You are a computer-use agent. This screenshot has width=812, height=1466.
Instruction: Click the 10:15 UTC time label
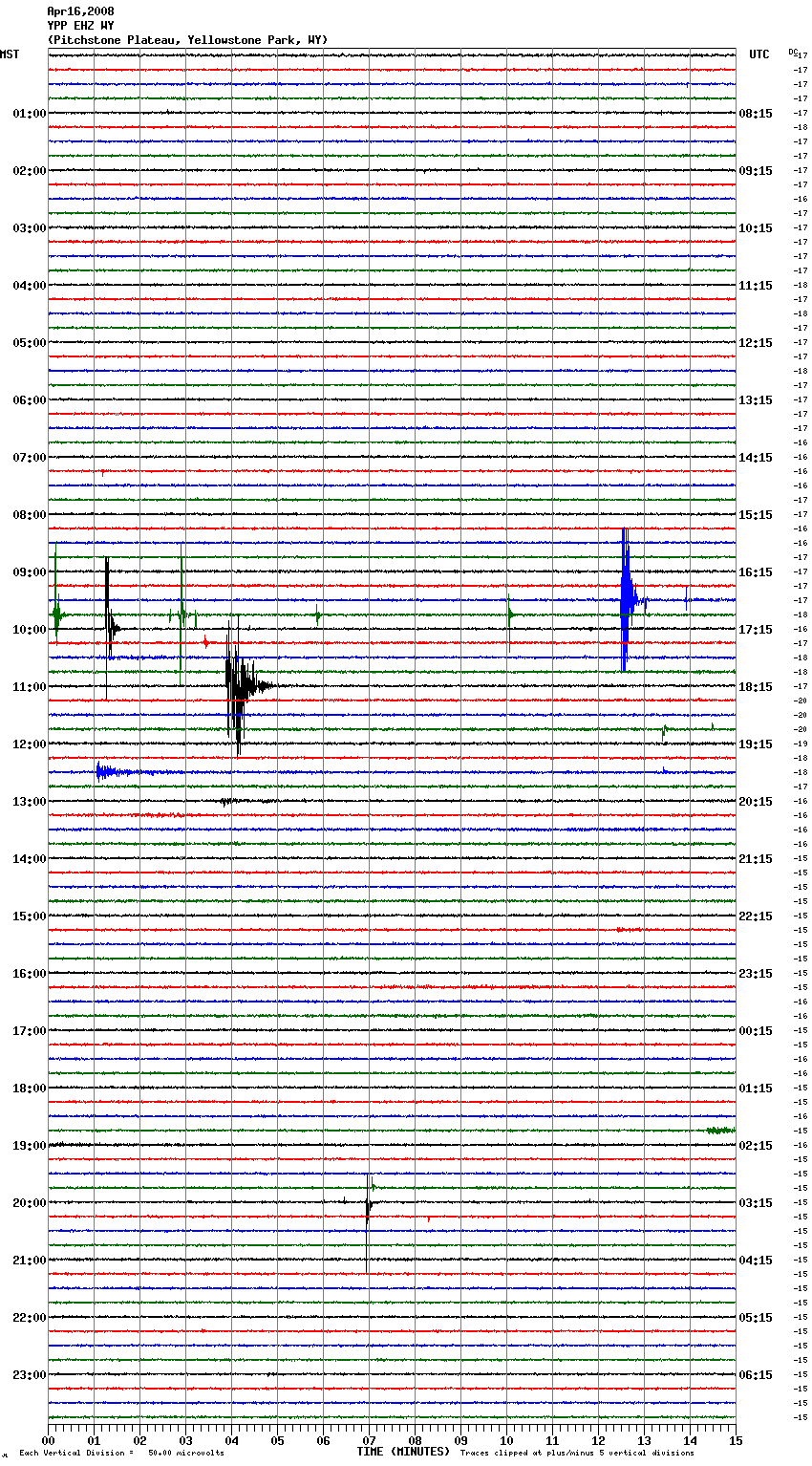pos(756,228)
